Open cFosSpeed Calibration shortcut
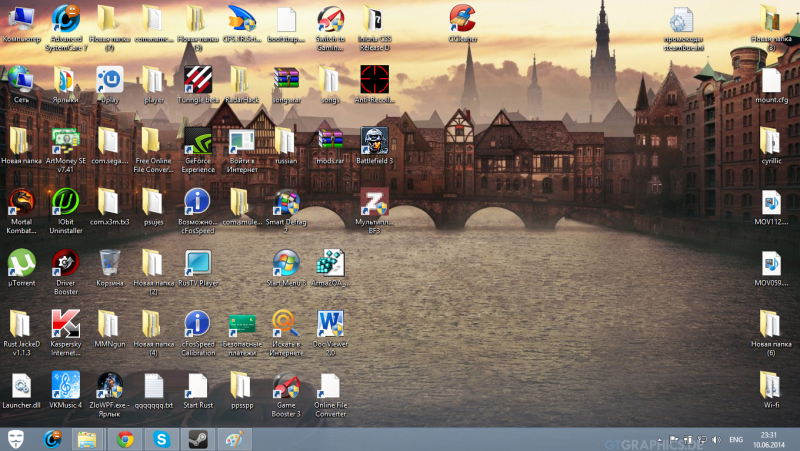This screenshot has width=800, height=451. point(198,324)
